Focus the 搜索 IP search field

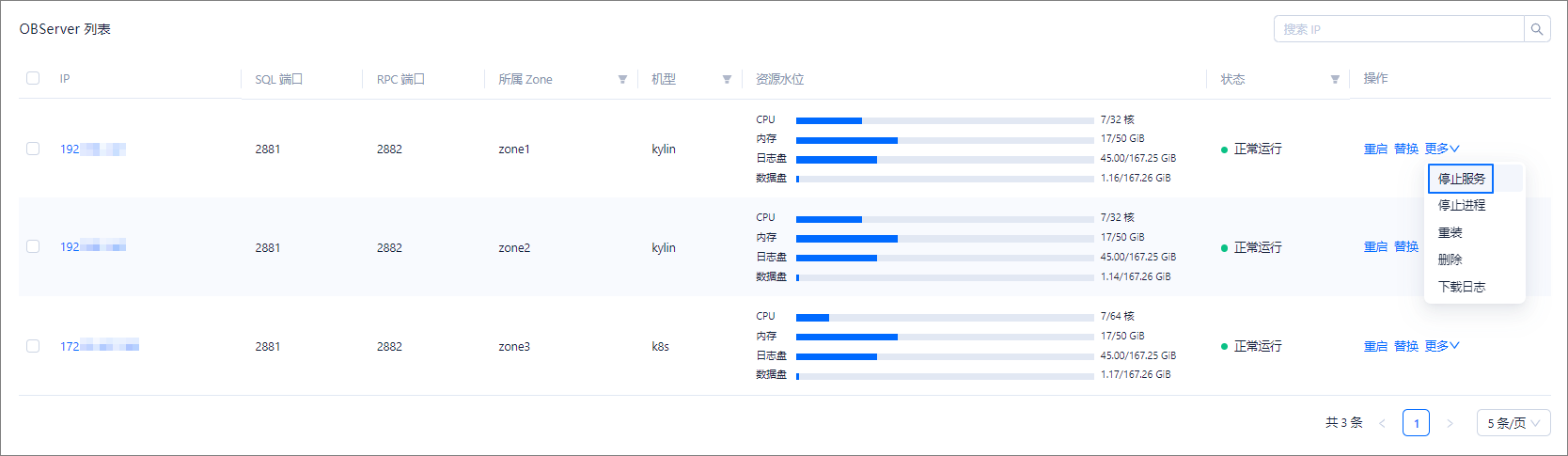1399,29
